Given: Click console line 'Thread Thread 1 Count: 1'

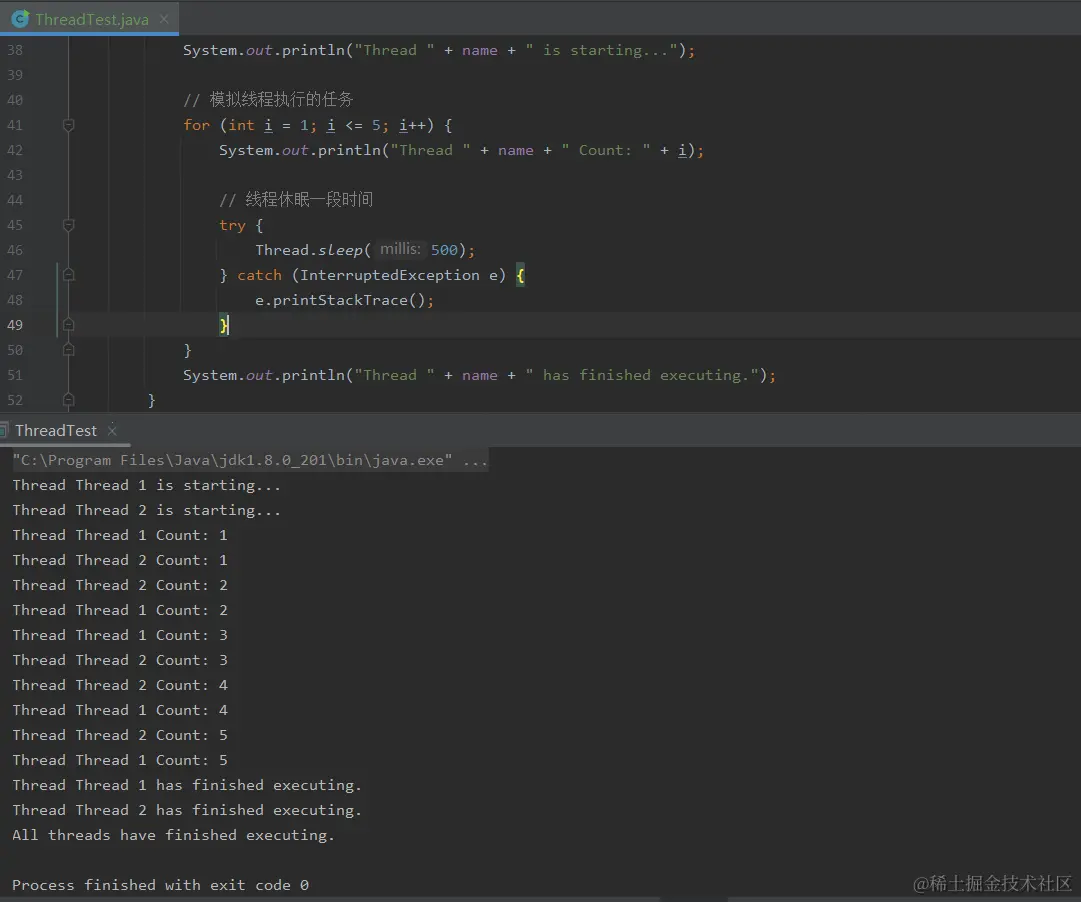Looking at the screenshot, I should (x=120, y=535).
